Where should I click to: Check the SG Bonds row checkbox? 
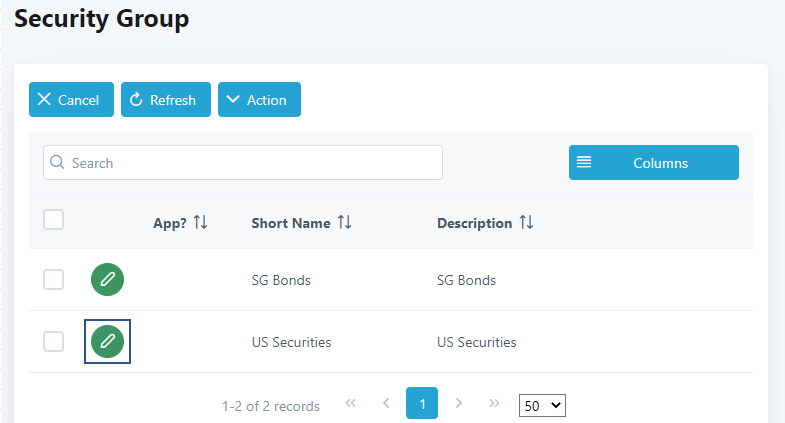point(54,280)
